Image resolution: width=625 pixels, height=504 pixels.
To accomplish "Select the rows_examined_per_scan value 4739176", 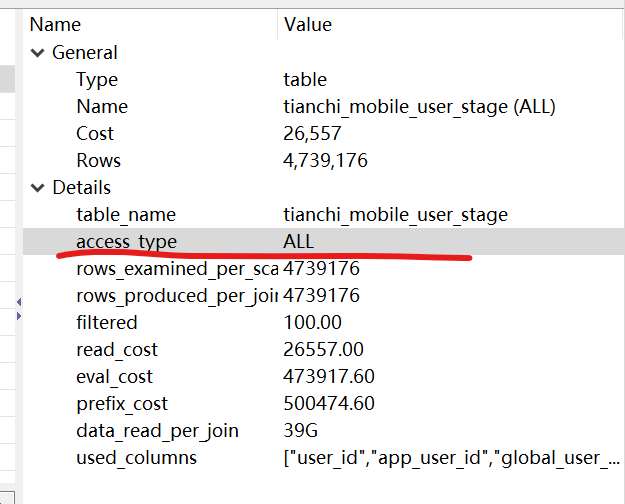I will coord(321,269).
